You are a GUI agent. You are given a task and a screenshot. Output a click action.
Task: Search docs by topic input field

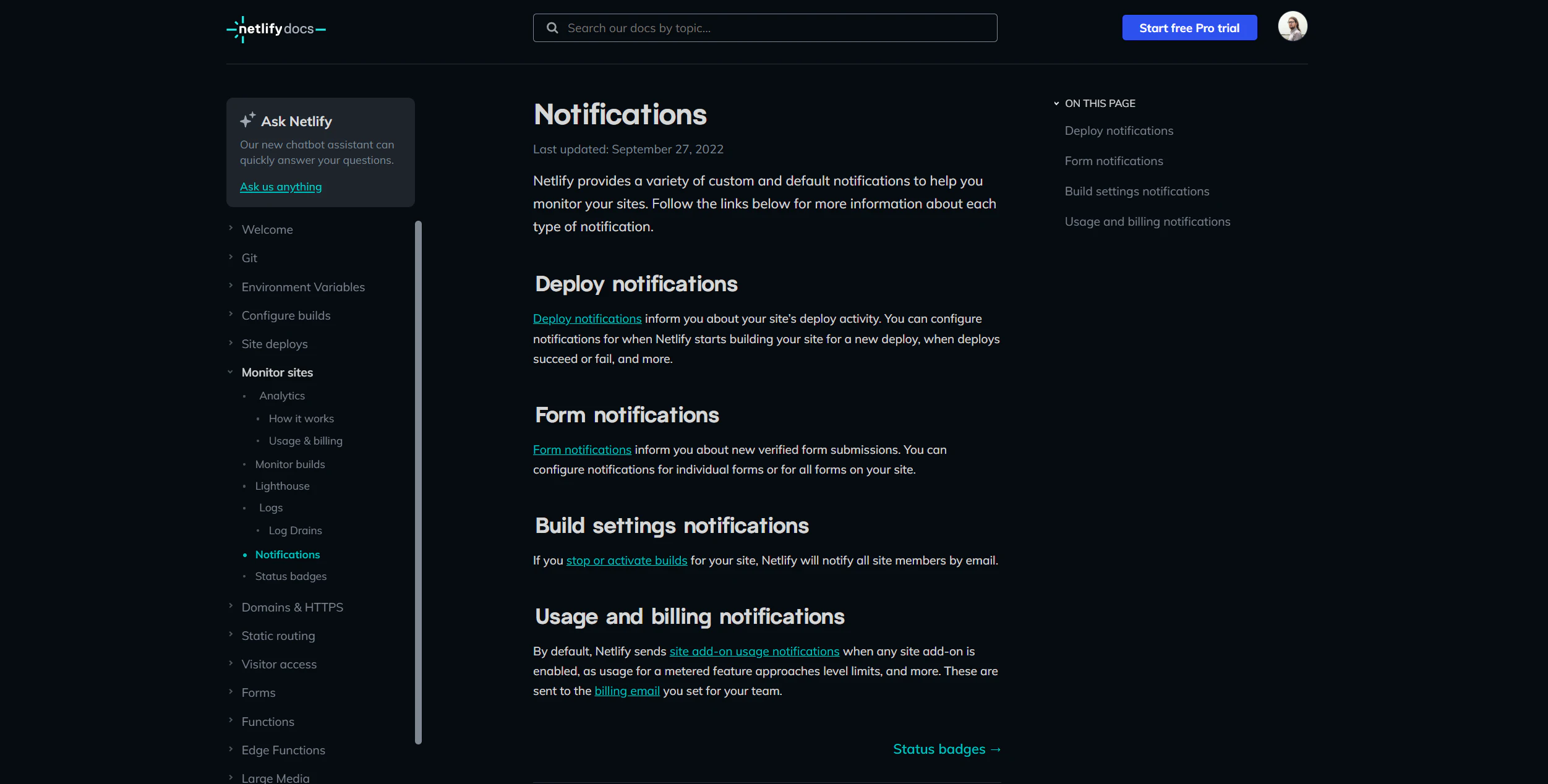(765, 27)
